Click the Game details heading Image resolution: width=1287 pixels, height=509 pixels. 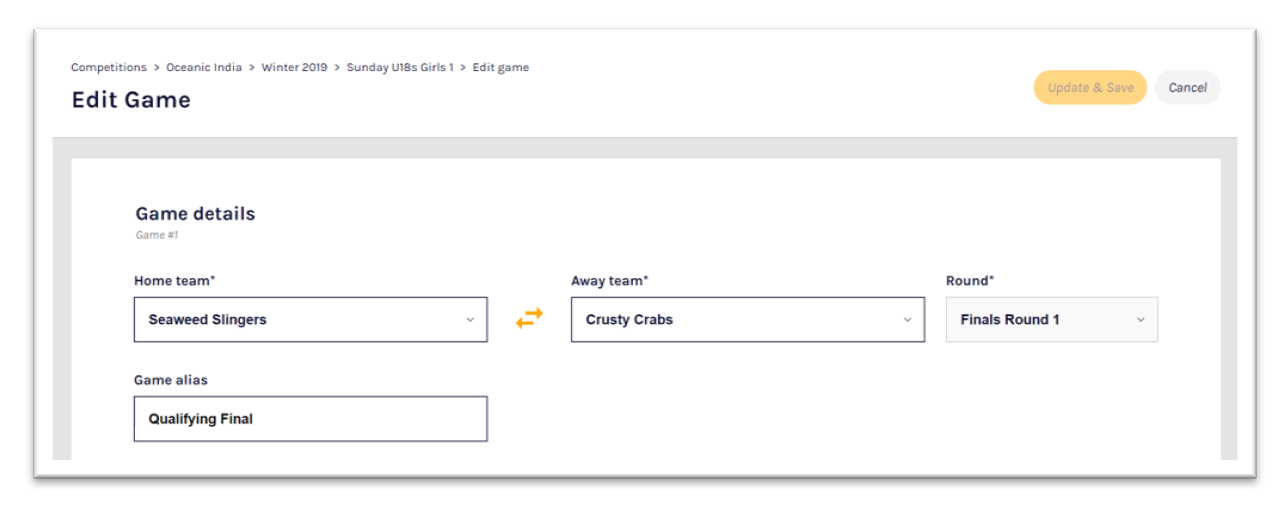click(x=195, y=214)
